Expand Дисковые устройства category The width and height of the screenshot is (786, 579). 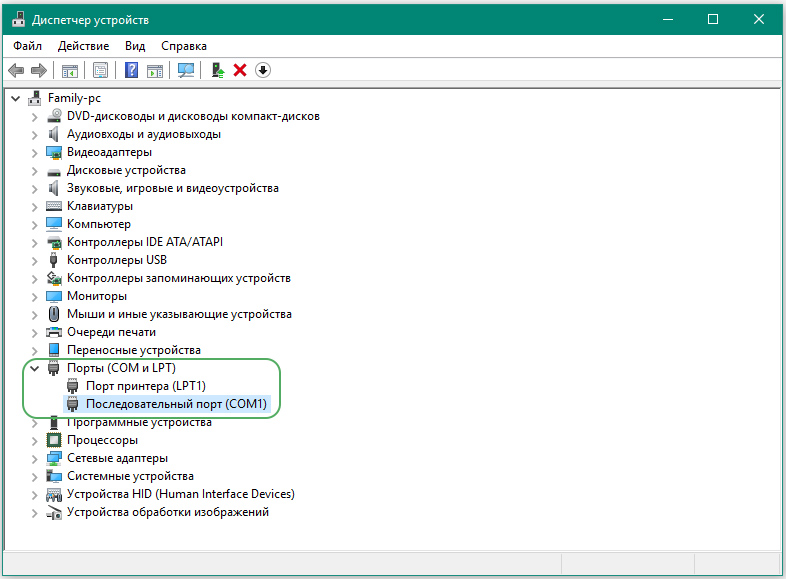[x=34, y=170]
